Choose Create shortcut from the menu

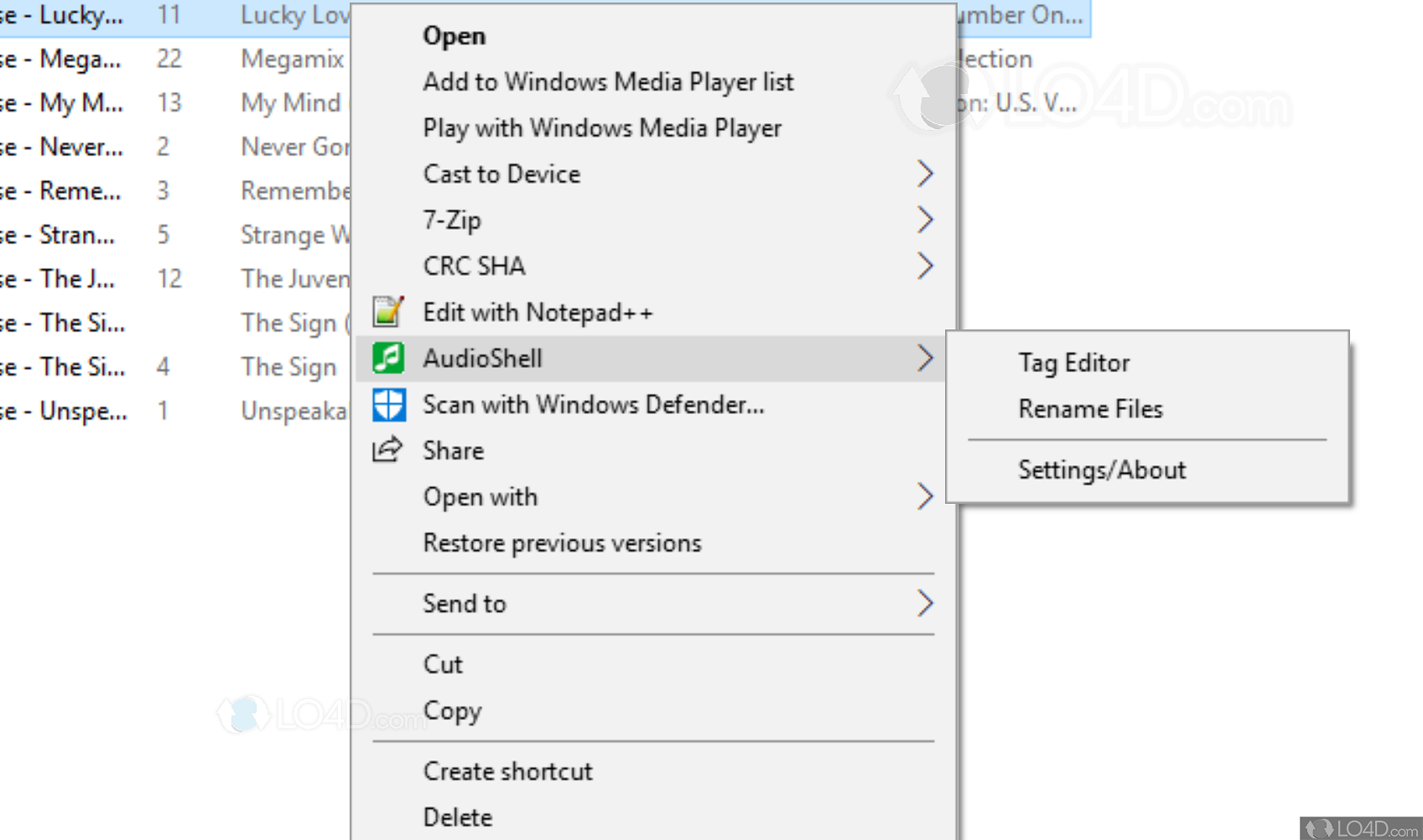(507, 771)
